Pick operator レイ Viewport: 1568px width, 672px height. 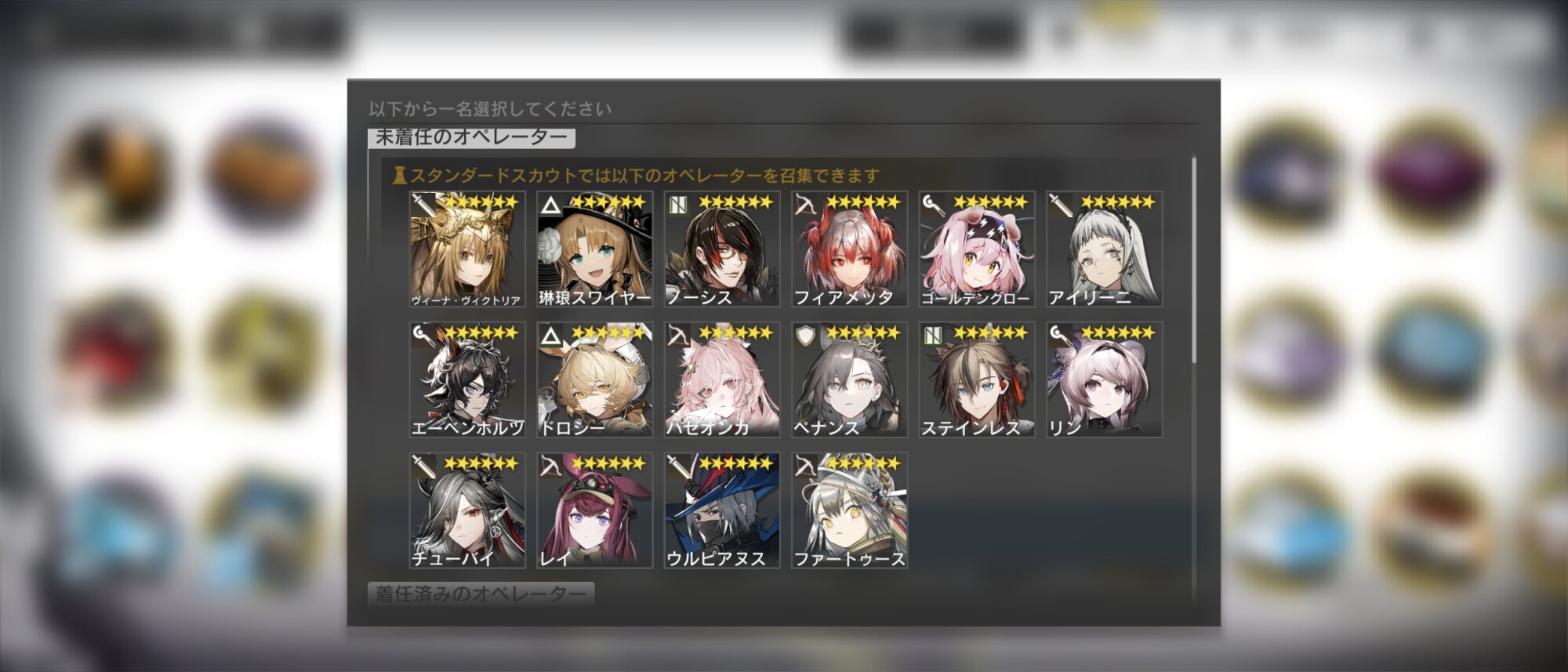(594, 510)
